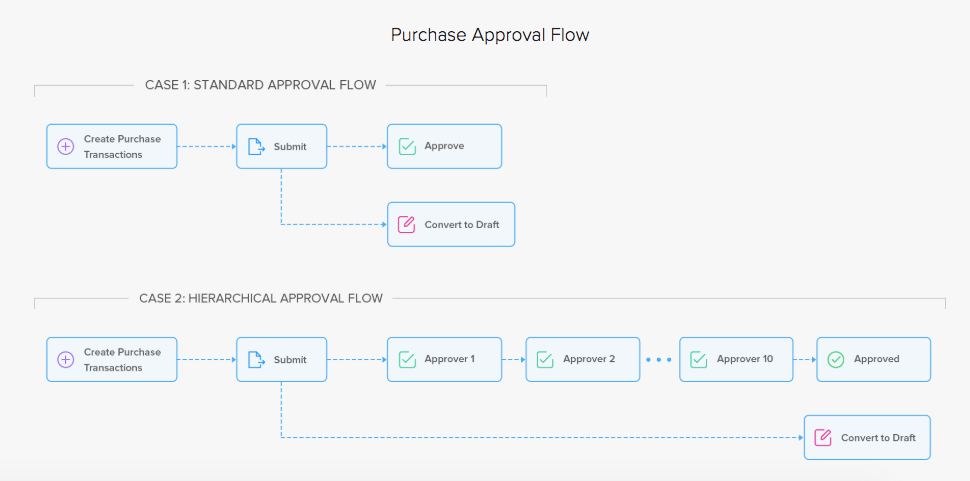Click the purple plus icon in Case 2
The width and height of the screenshot is (970, 481).
pyautogui.click(x=66, y=359)
